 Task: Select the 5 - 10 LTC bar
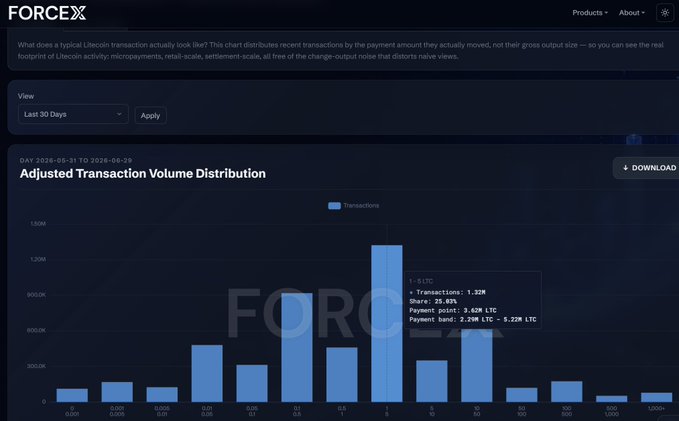point(432,381)
